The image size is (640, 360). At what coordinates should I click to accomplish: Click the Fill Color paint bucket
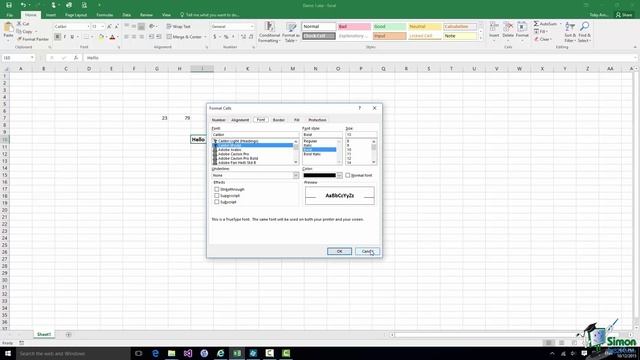pyautogui.click(x=101, y=37)
